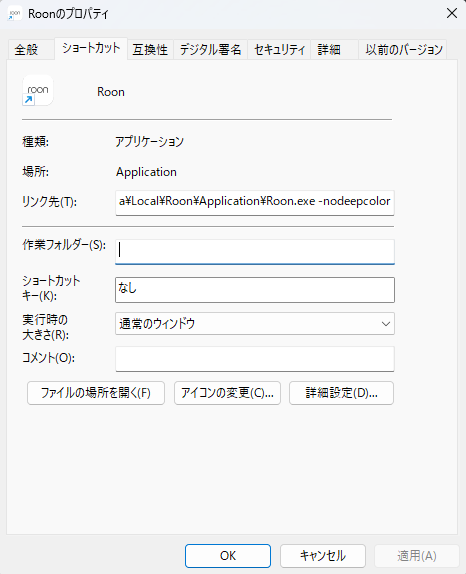Click the ショートカットキー field showing なし
466x574 pixels.
click(255, 290)
